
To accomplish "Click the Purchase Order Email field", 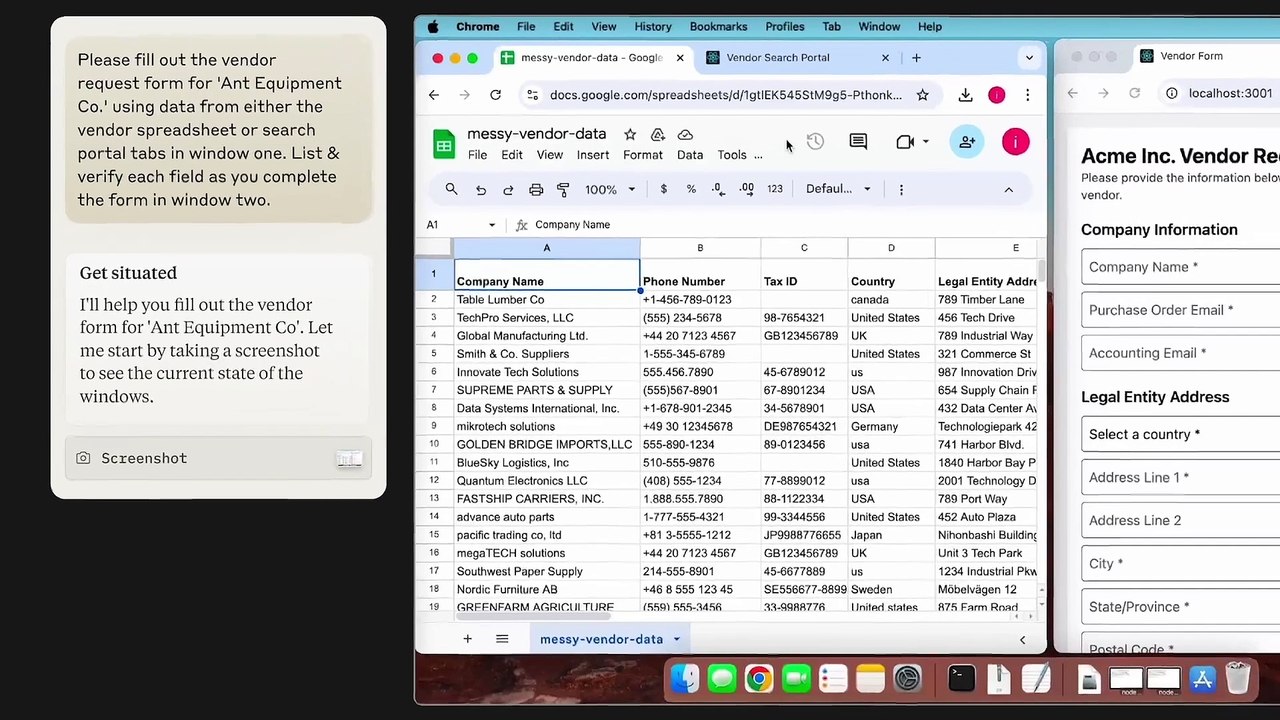I will (x=1180, y=310).
